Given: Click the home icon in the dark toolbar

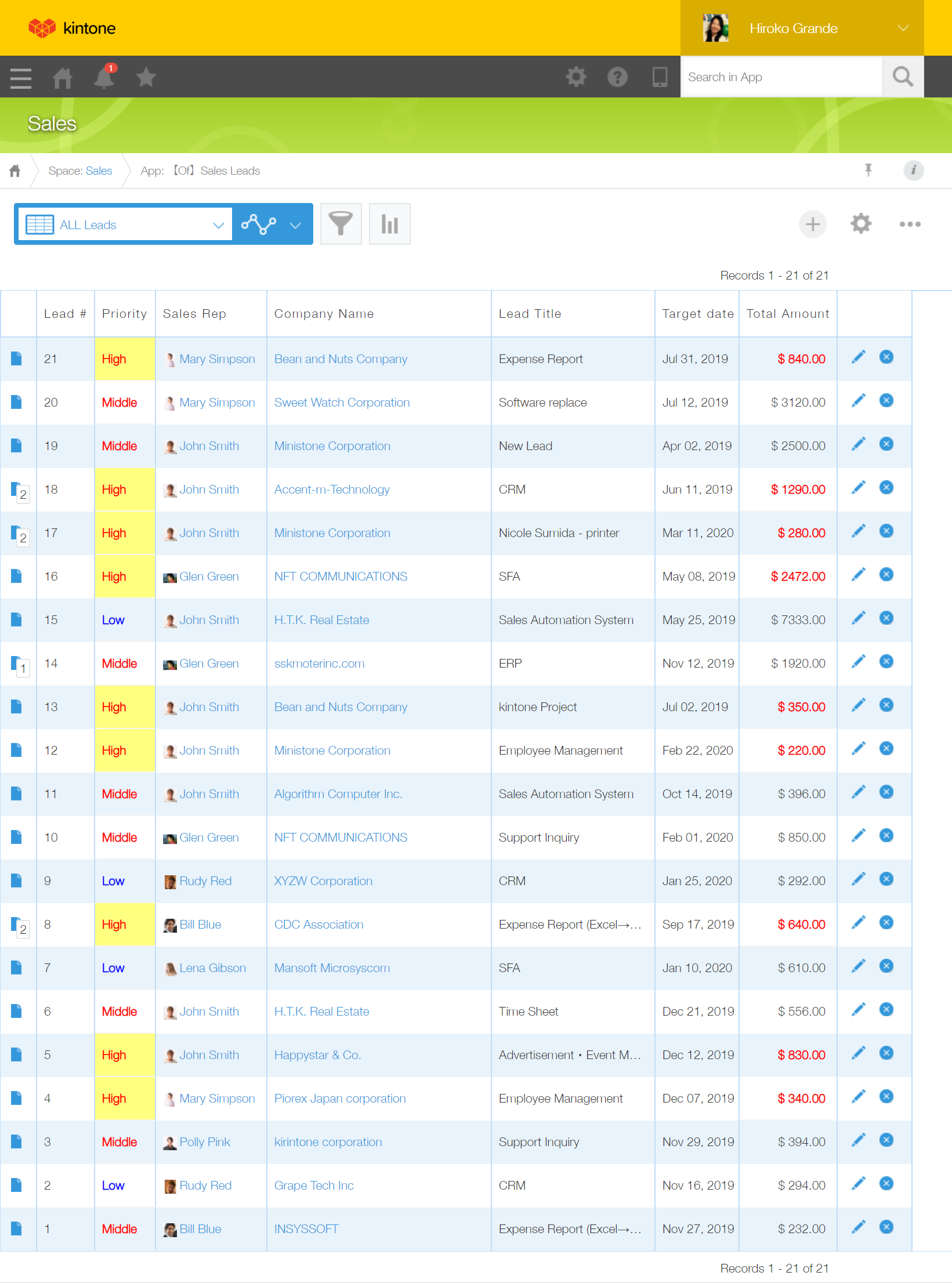Looking at the screenshot, I should pyautogui.click(x=63, y=77).
